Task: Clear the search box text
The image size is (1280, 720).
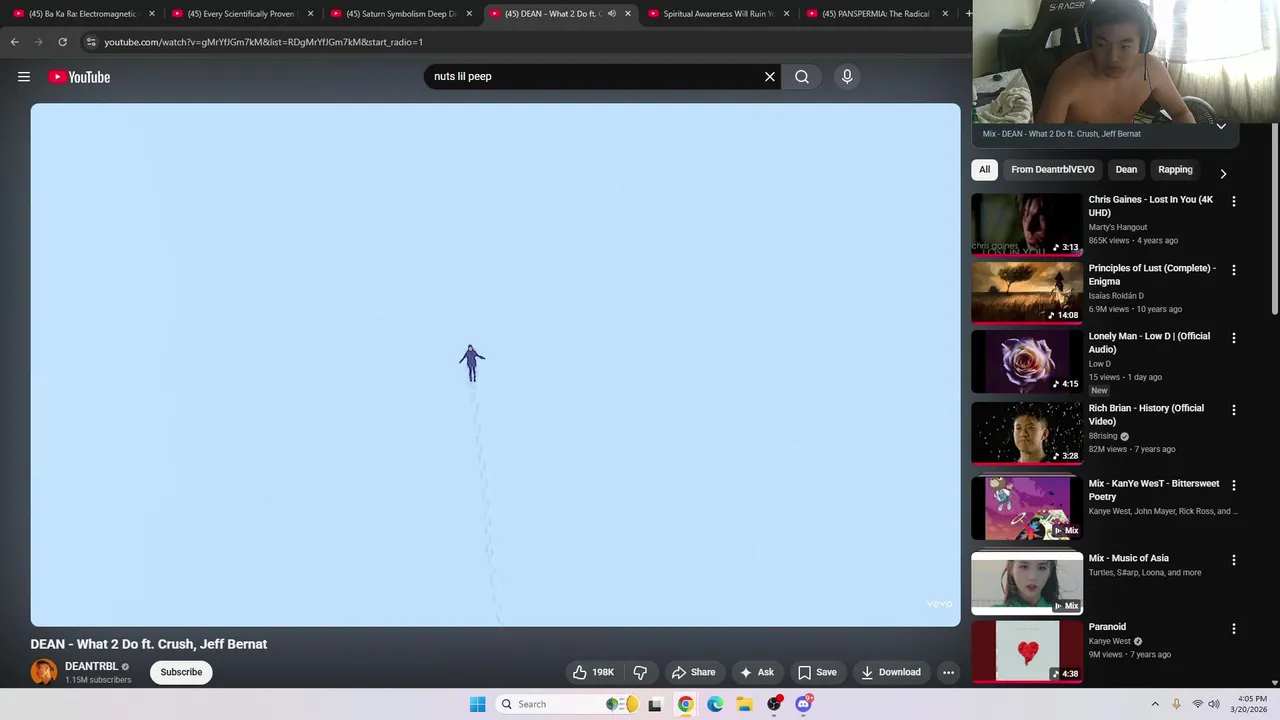Action: coord(770,77)
